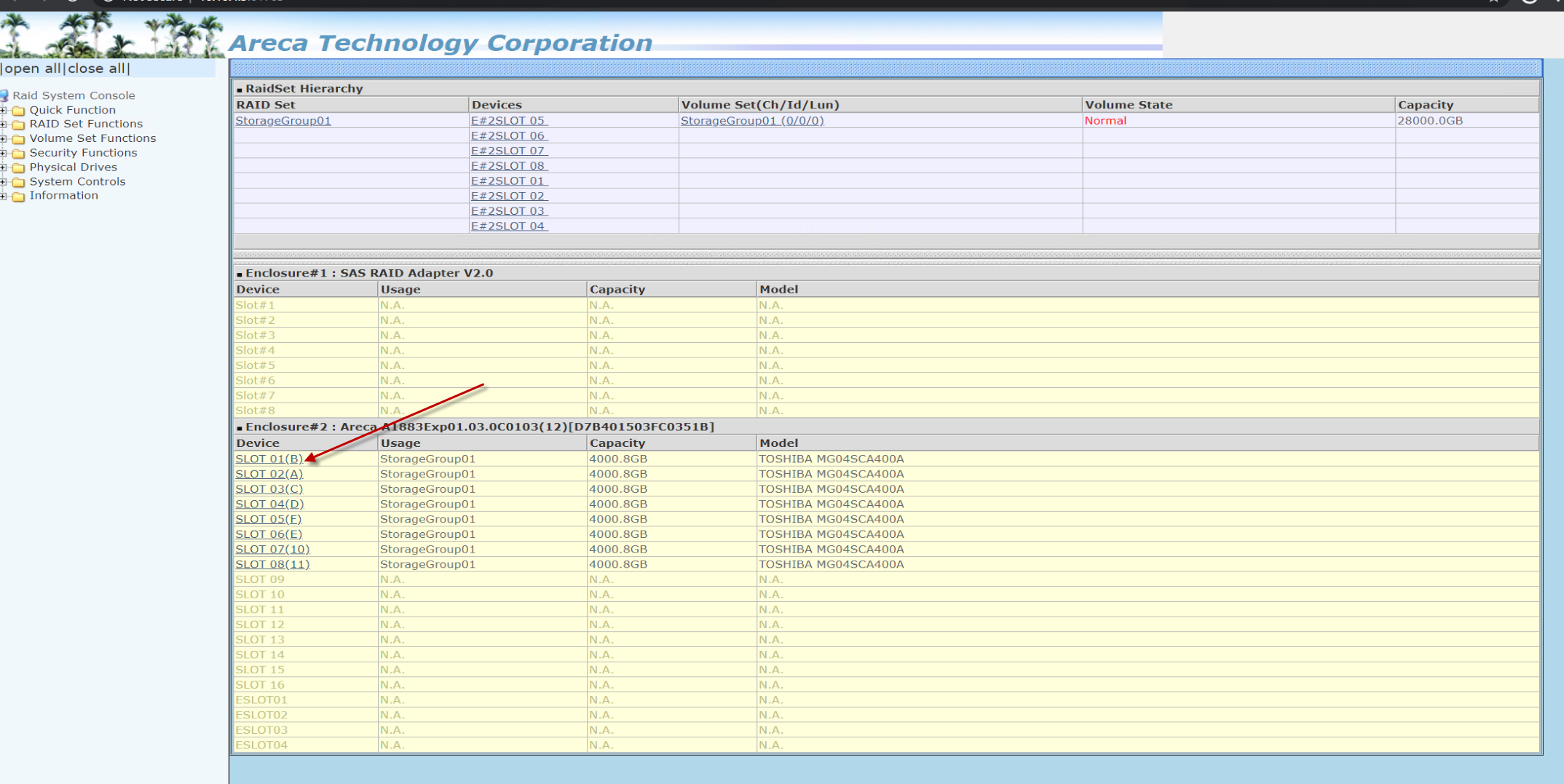The height and width of the screenshot is (784, 1564).
Task: Click the RAID Set Functions folder icon
Action: pos(19,125)
